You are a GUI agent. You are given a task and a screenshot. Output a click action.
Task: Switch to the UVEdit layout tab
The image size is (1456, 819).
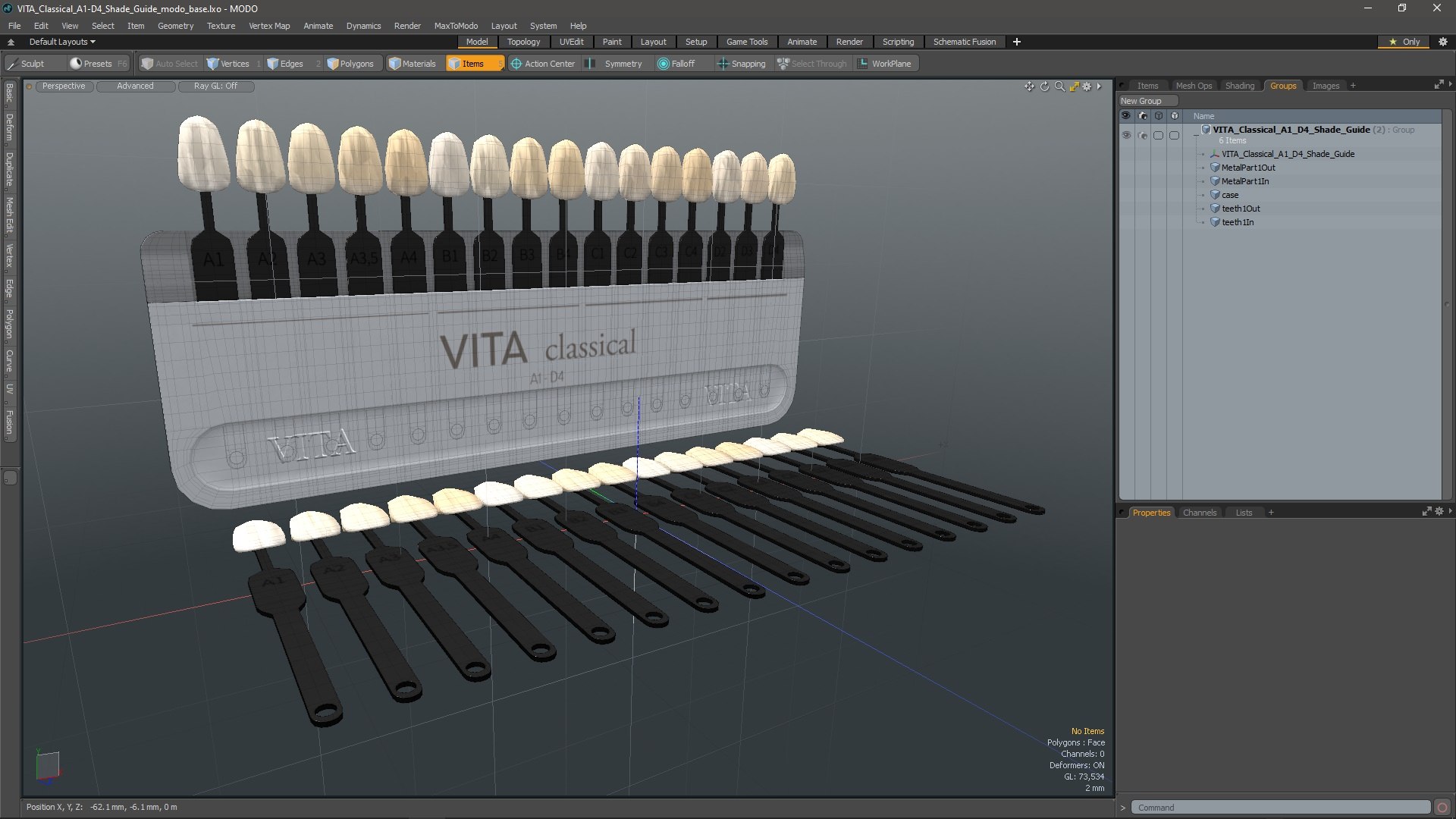click(571, 42)
